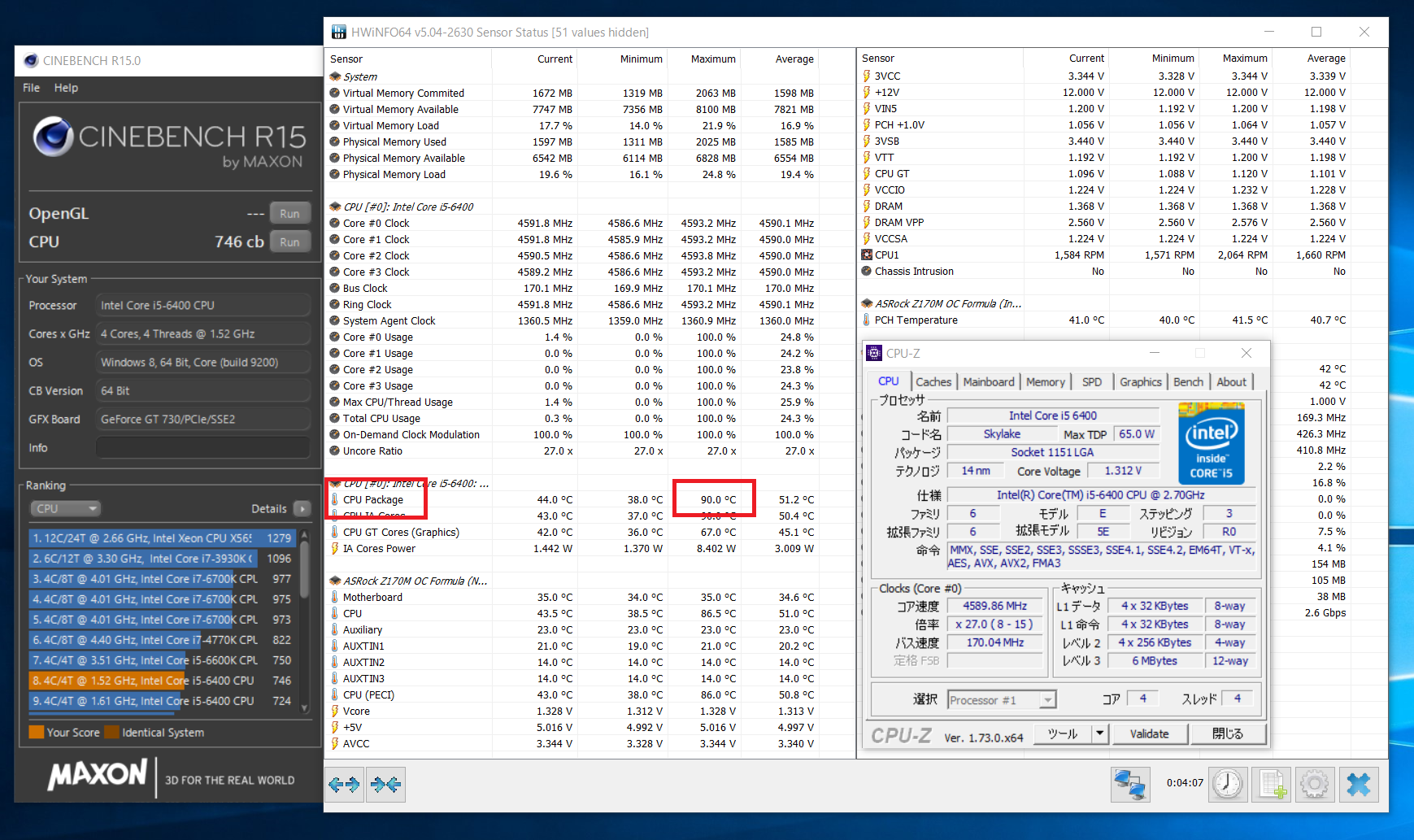This screenshot has height=840, width=1414.
Task: Click the blue X close sensors icon
Action: point(1358,785)
